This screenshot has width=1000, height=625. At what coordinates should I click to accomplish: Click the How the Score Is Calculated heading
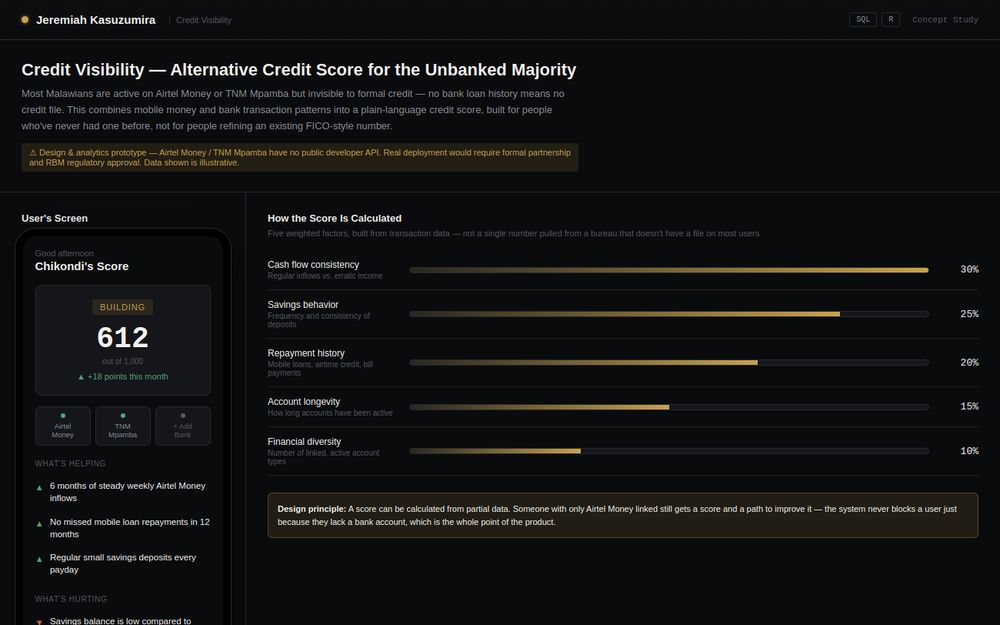334,218
